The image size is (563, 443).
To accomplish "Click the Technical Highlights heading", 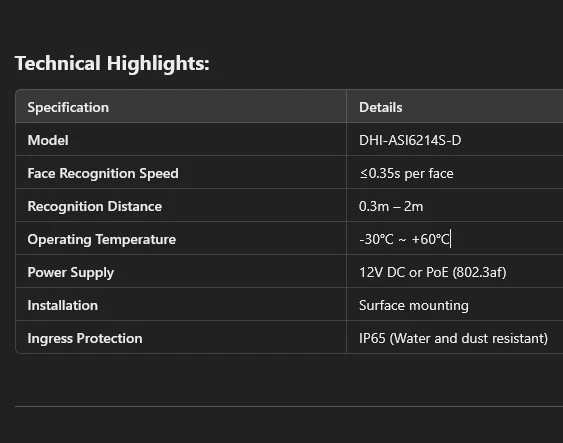I will tap(112, 64).
